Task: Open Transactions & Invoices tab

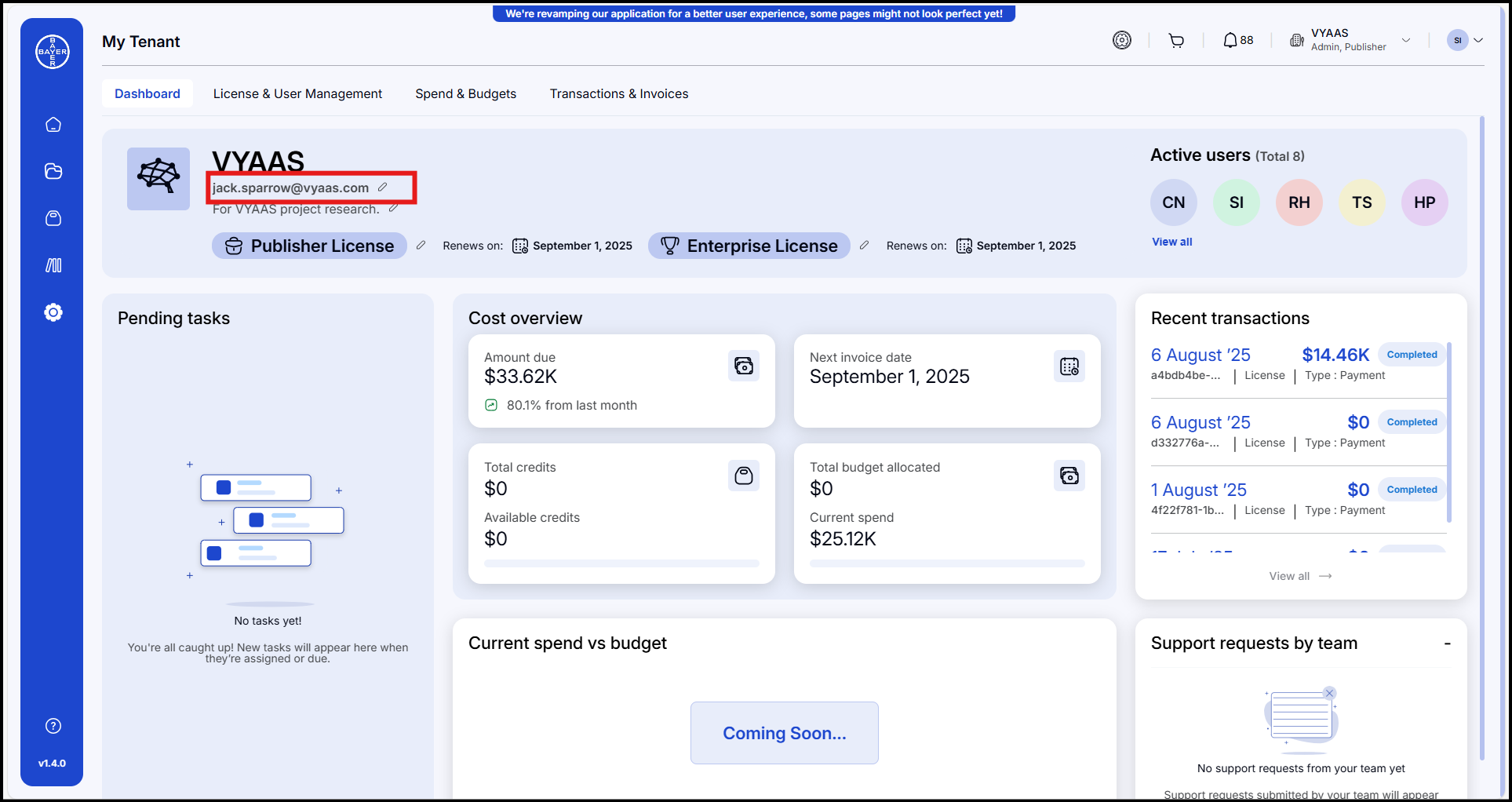Action: click(x=619, y=93)
